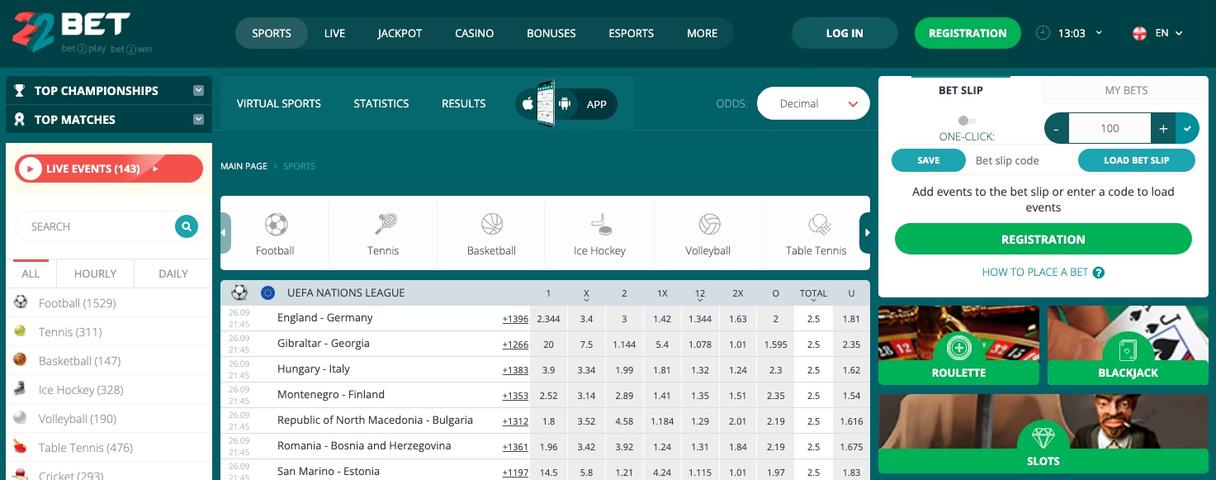Click the England flag language icon

(1139, 33)
